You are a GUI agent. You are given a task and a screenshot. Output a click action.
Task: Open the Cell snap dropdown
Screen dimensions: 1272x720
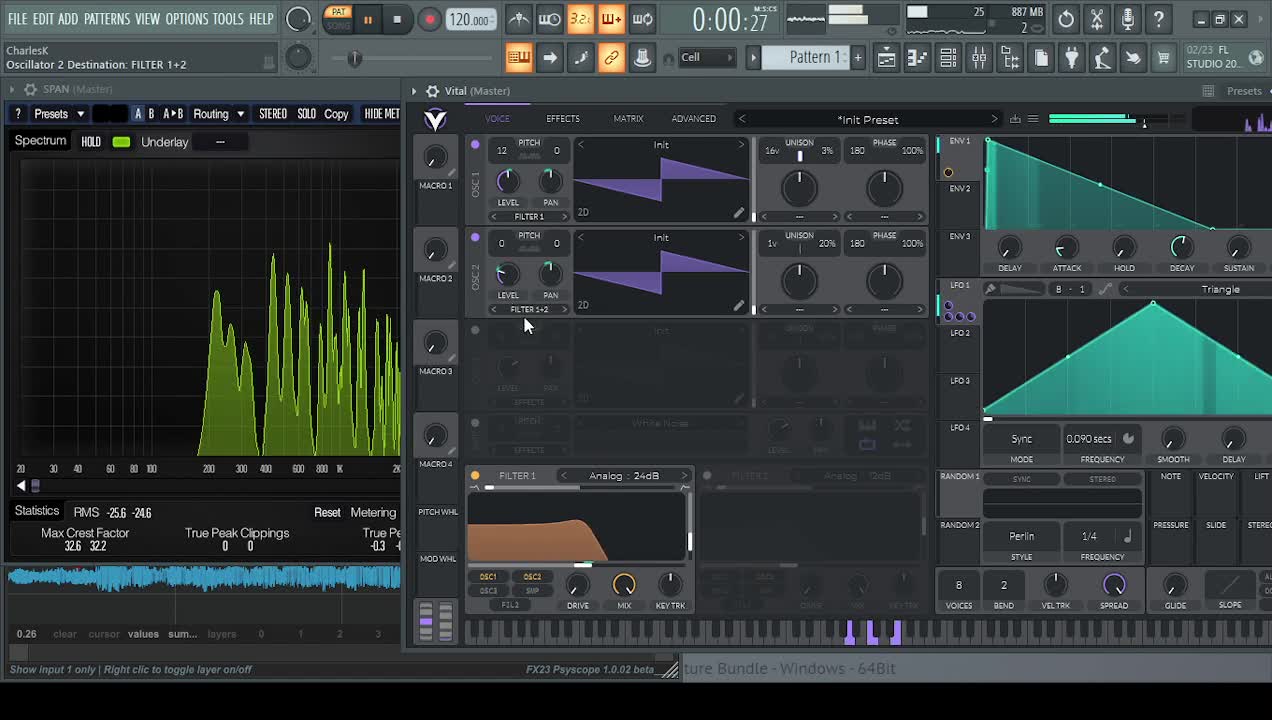pyautogui.click(x=706, y=57)
